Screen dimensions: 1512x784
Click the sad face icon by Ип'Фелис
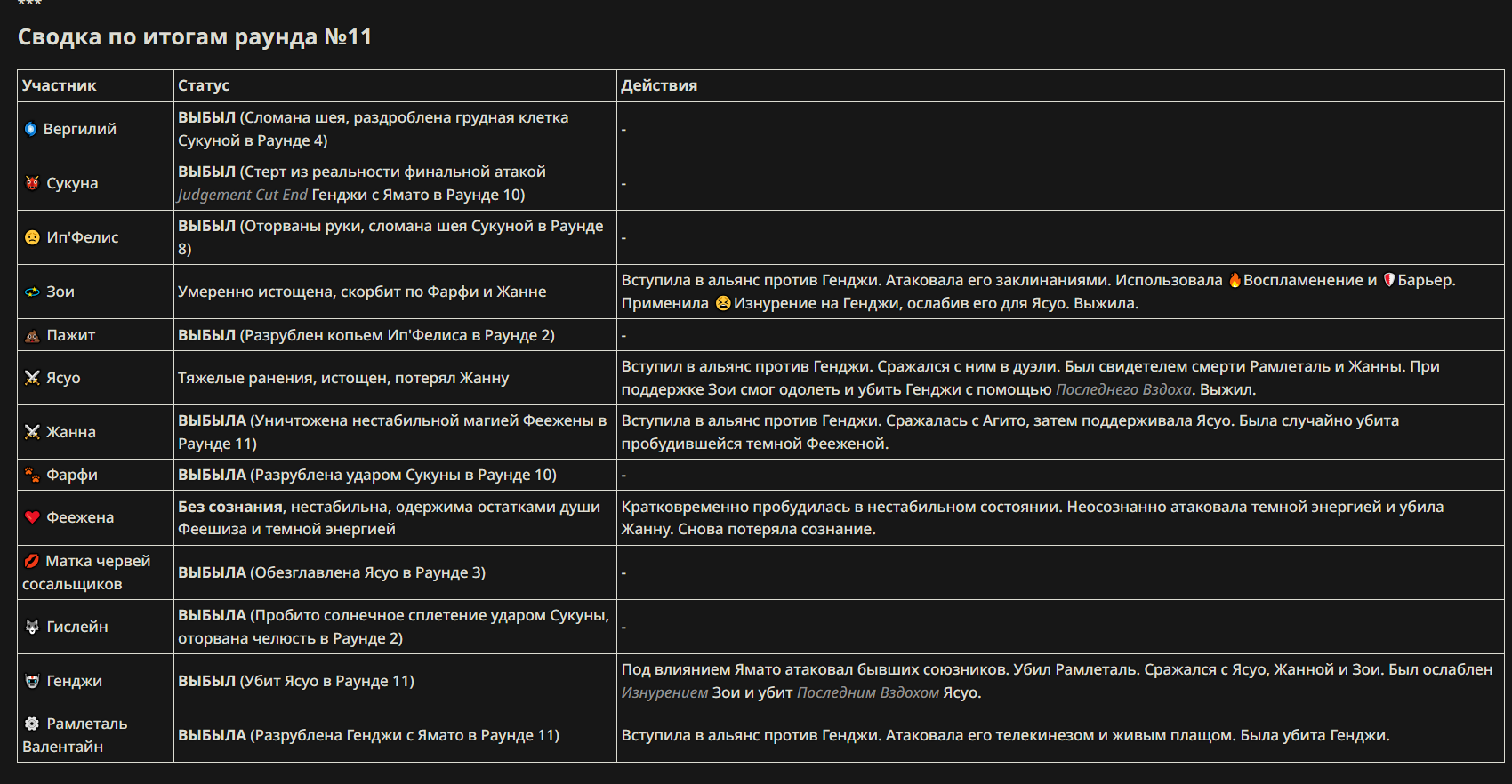pos(32,237)
